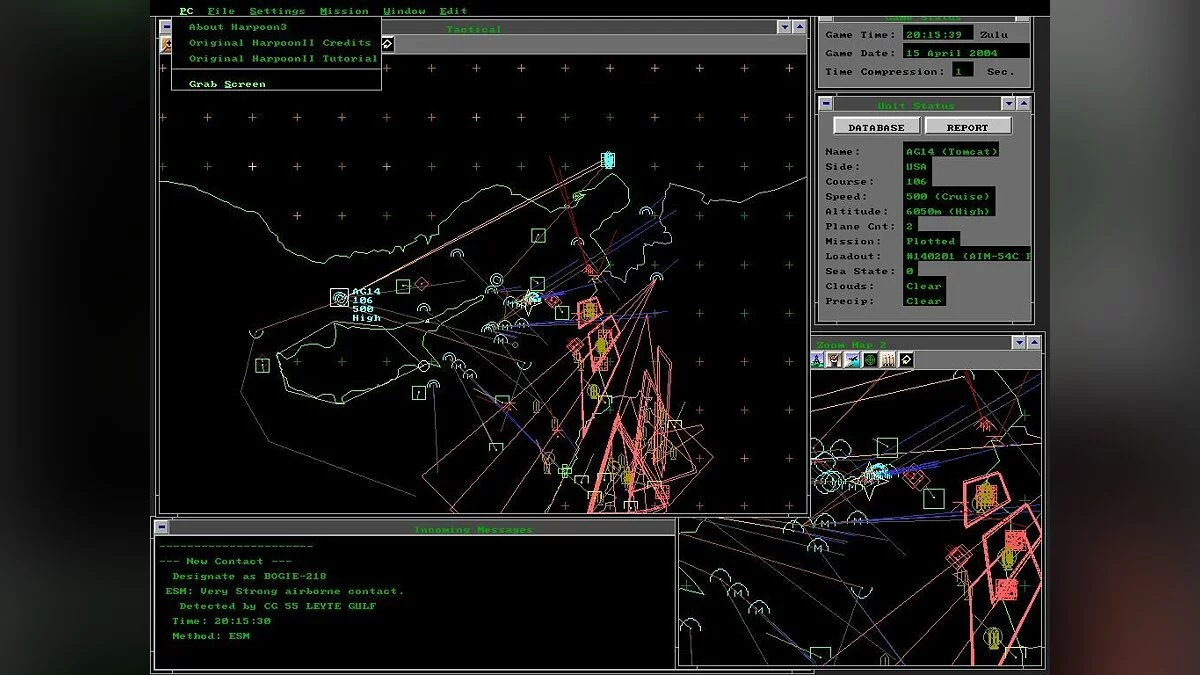This screenshot has height=675, width=1200.
Task: Click the Tactical window title bar
Action: point(475,29)
